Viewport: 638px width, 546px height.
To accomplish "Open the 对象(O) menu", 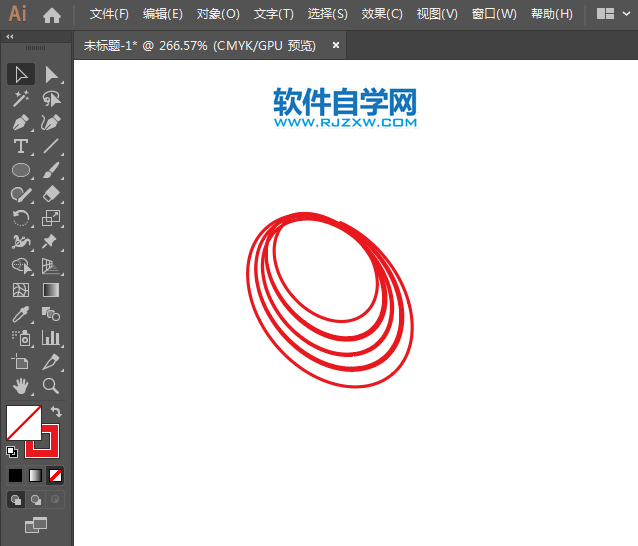I will coord(218,14).
